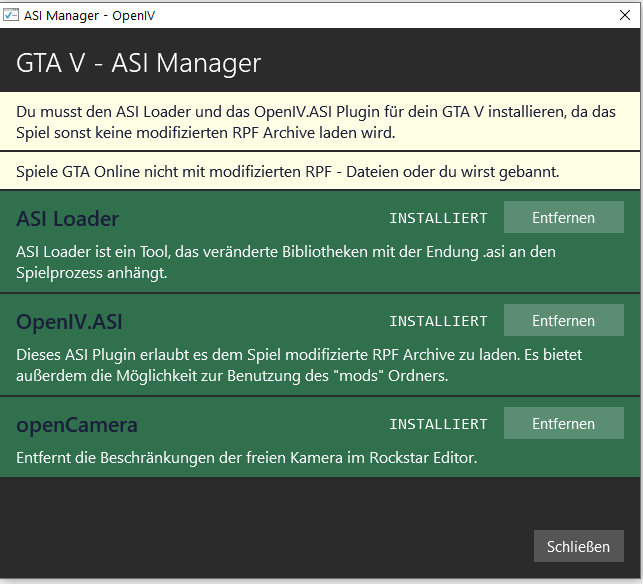Select the ASI Loader heading
This screenshot has height=584, width=643.
(68, 219)
